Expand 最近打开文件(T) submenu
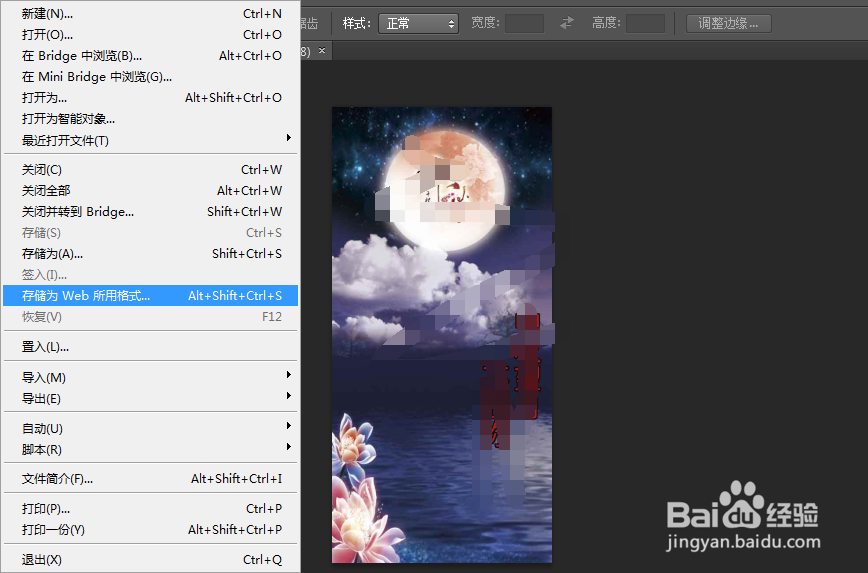The width and height of the screenshot is (868, 573). click(151, 141)
